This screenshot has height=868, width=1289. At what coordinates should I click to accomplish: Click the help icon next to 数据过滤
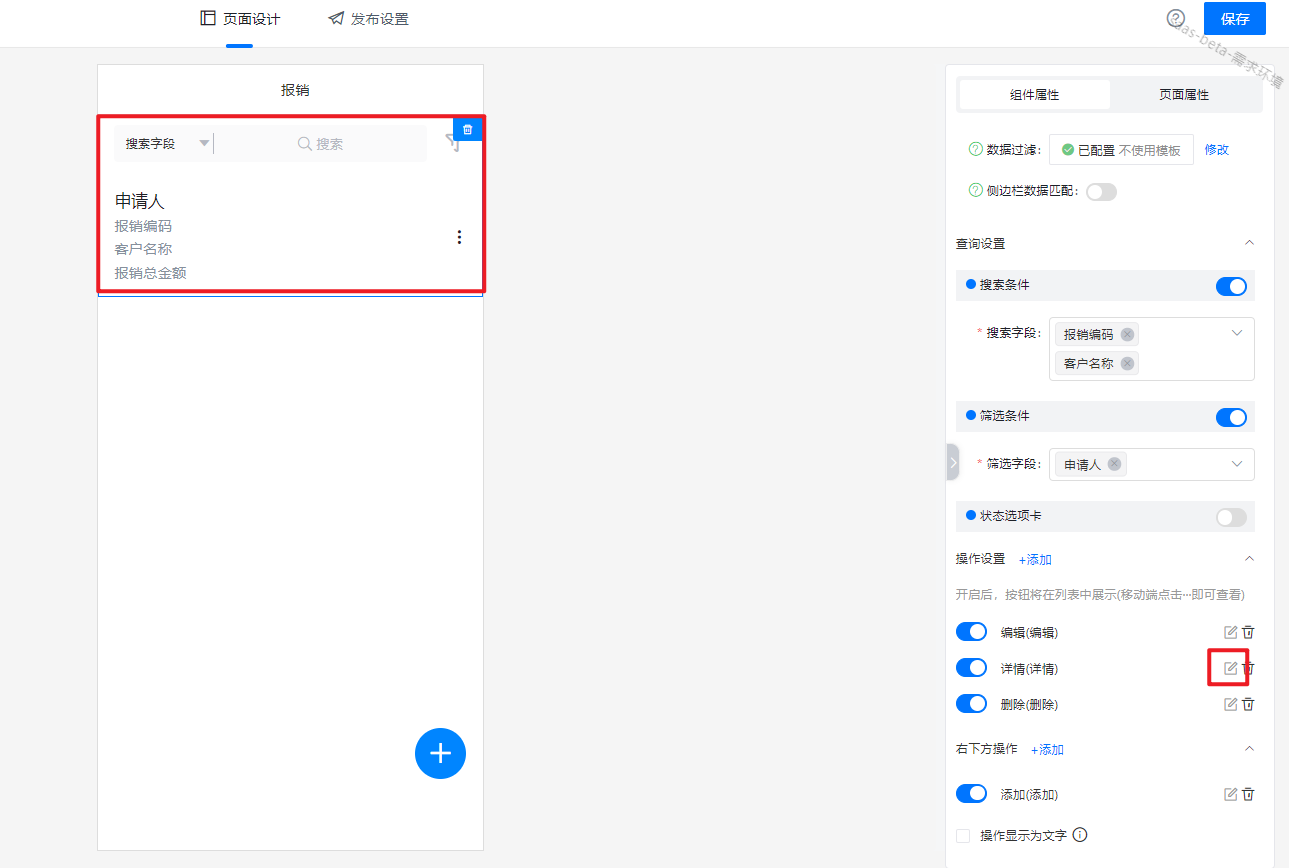(x=976, y=149)
